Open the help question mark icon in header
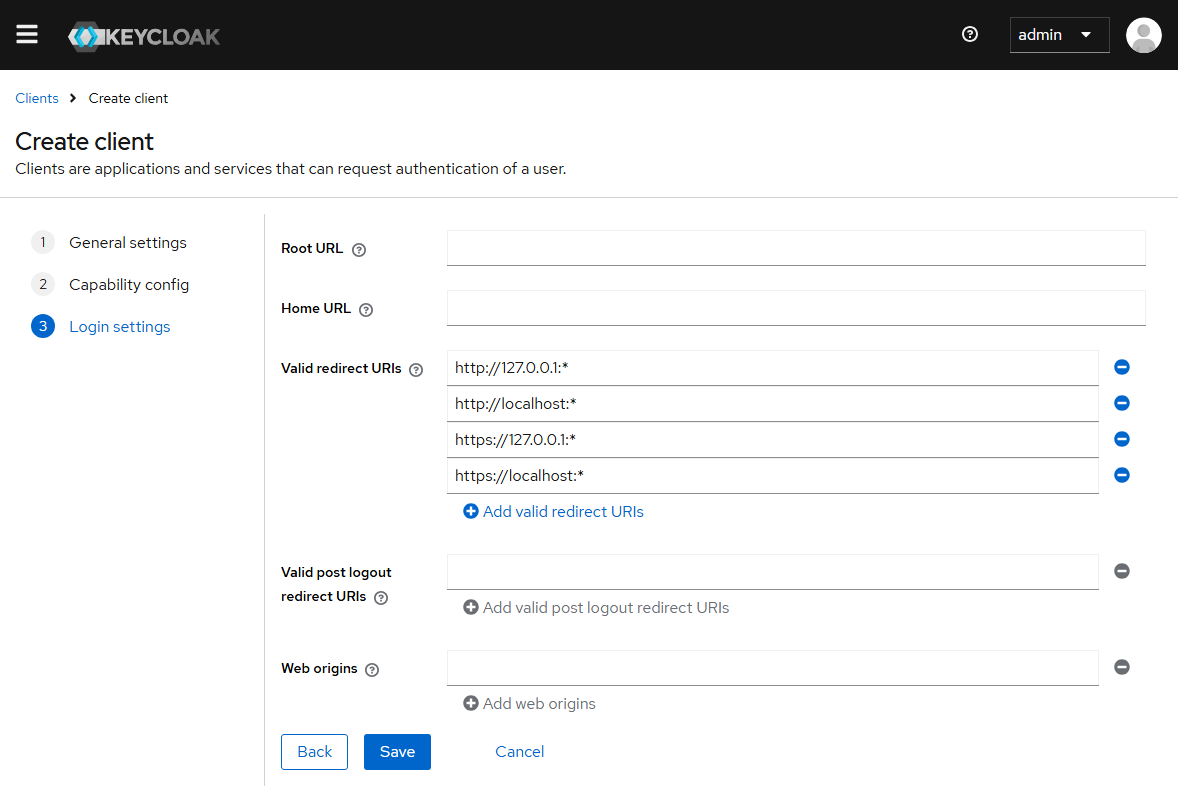 (x=969, y=35)
